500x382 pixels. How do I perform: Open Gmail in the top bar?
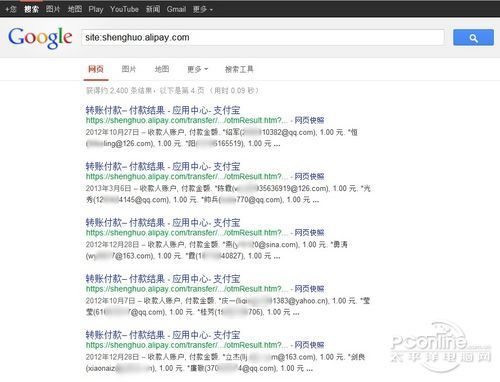176,9
